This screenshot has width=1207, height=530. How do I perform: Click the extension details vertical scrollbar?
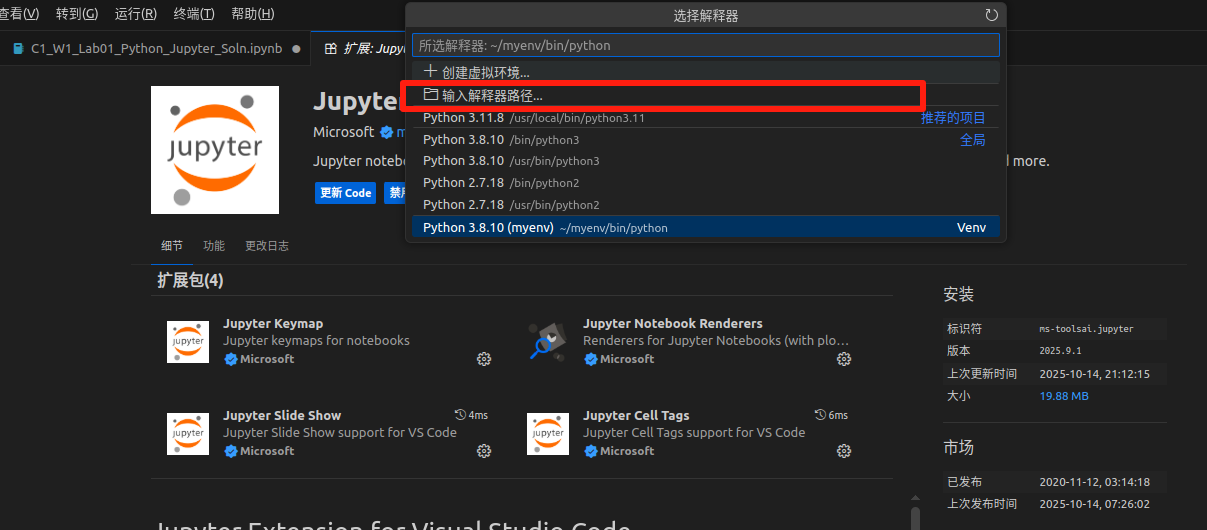tap(916, 518)
